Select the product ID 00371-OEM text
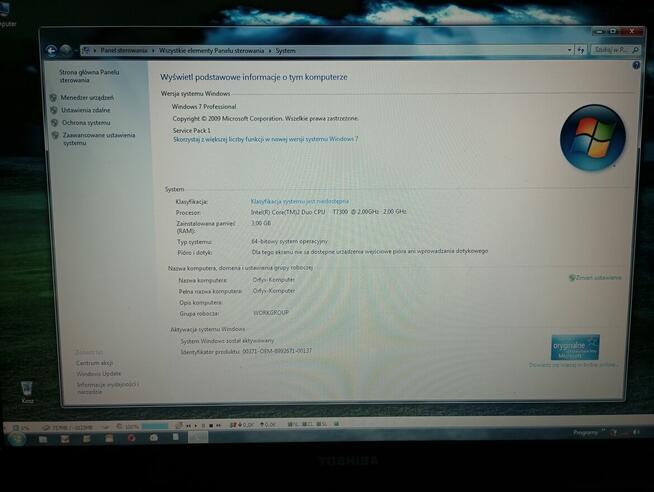 coord(277,351)
